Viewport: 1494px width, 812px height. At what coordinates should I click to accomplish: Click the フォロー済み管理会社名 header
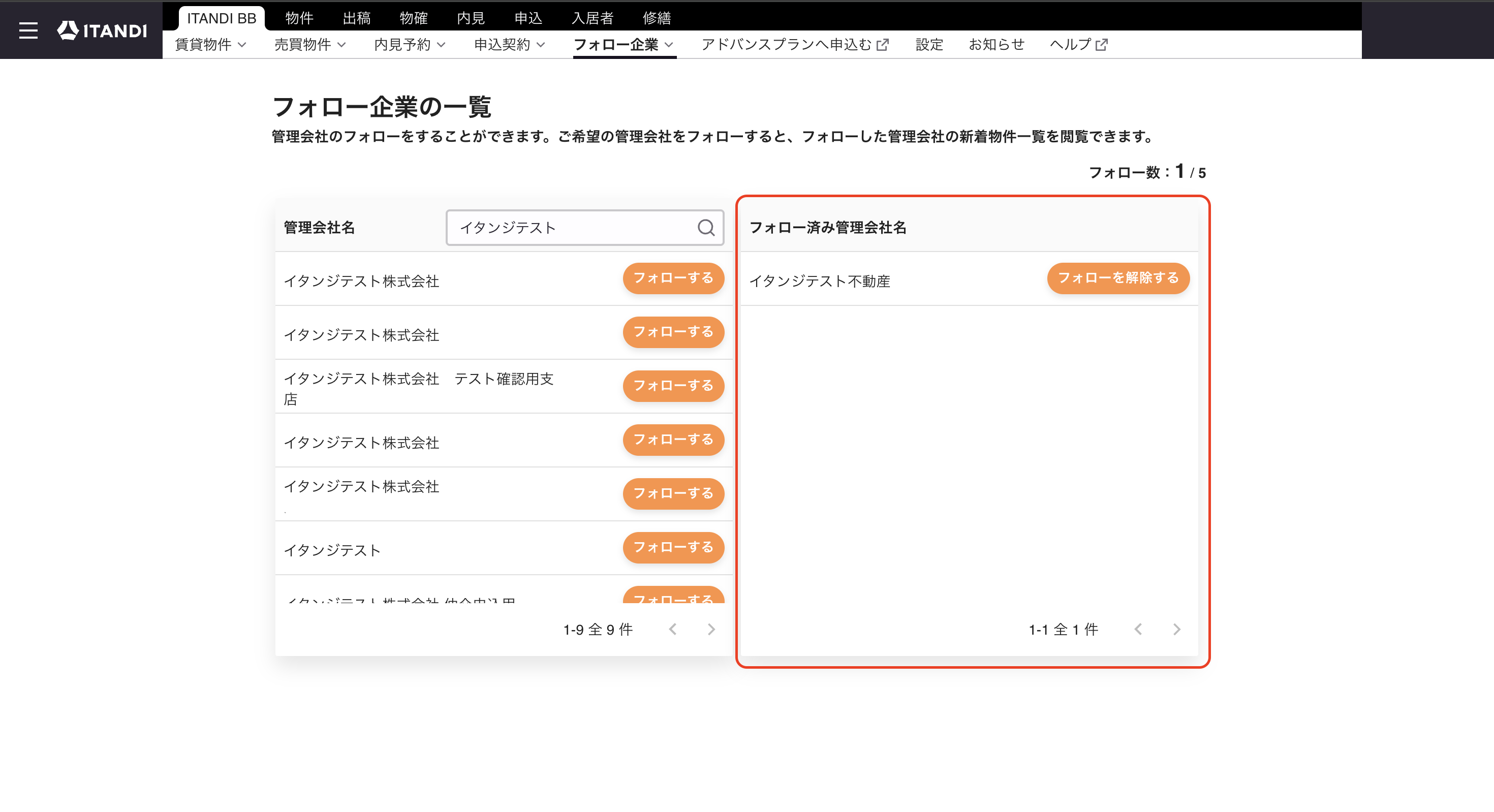tap(828, 227)
